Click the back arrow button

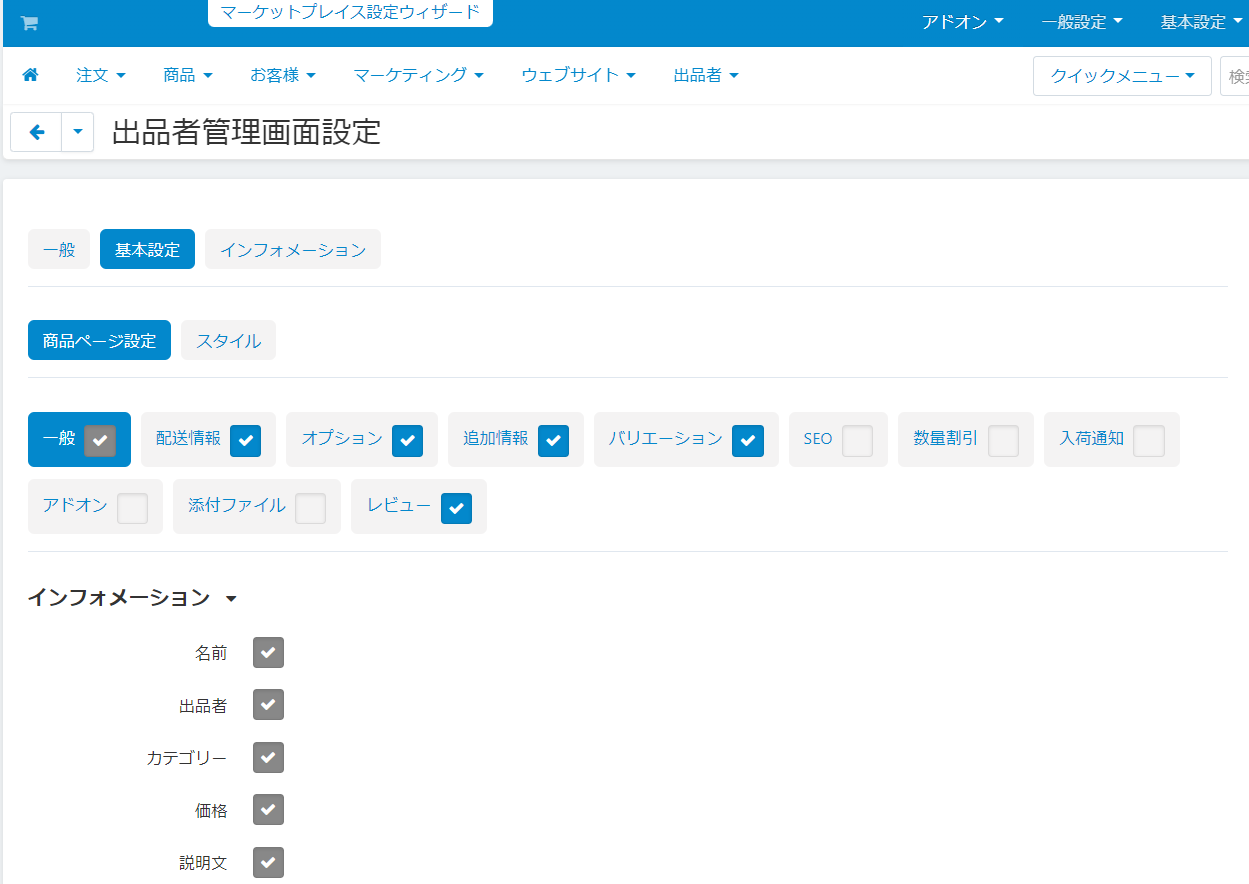point(37,132)
